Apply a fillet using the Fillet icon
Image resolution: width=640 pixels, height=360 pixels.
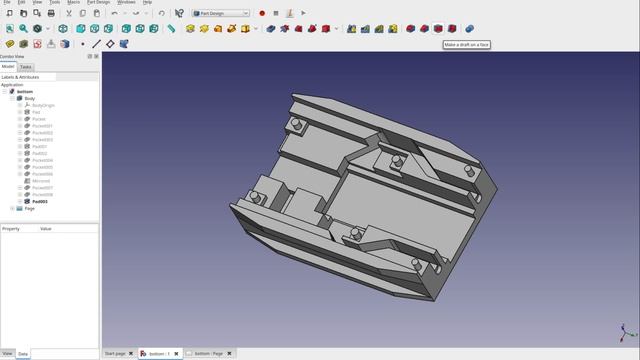[411, 29]
